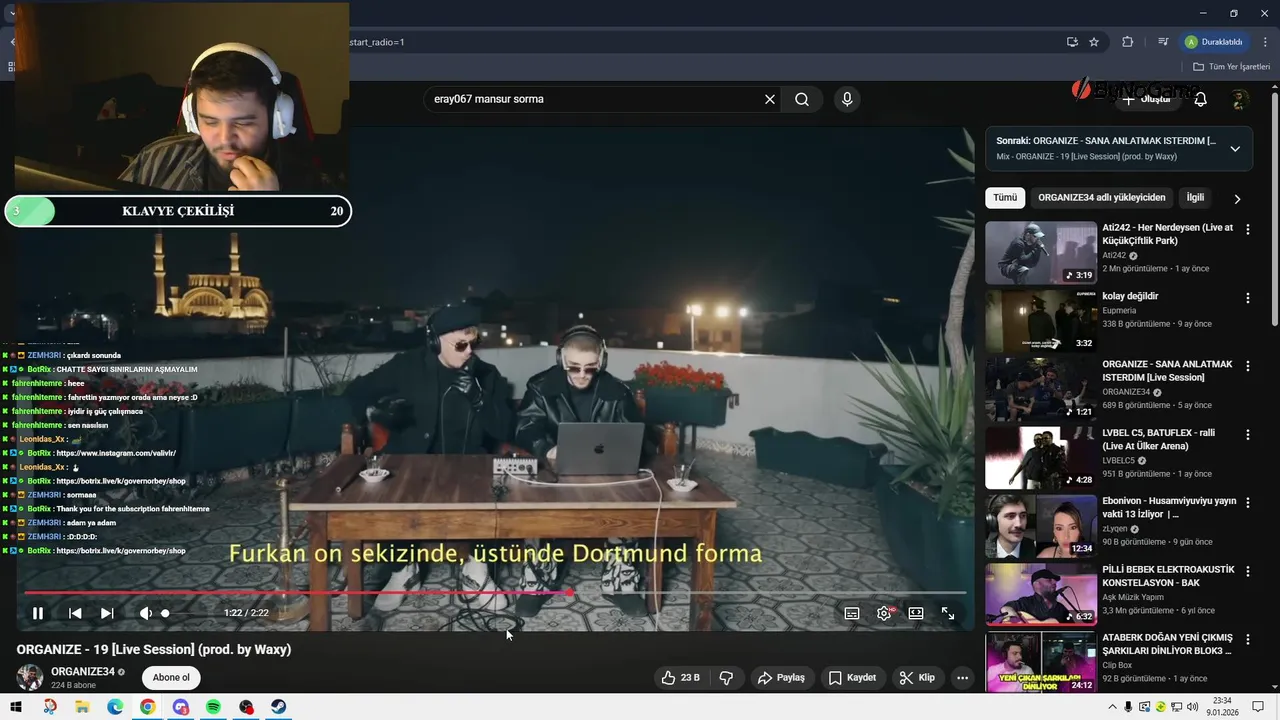The image size is (1280, 720).
Task: Open 'kolay değildir' video thumbnail
Action: tap(1041, 321)
